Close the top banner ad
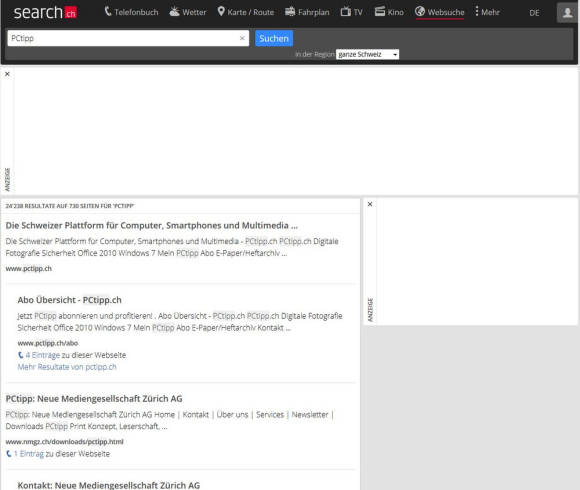The height and width of the screenshot is (490, 580). [x=7, y=74]
